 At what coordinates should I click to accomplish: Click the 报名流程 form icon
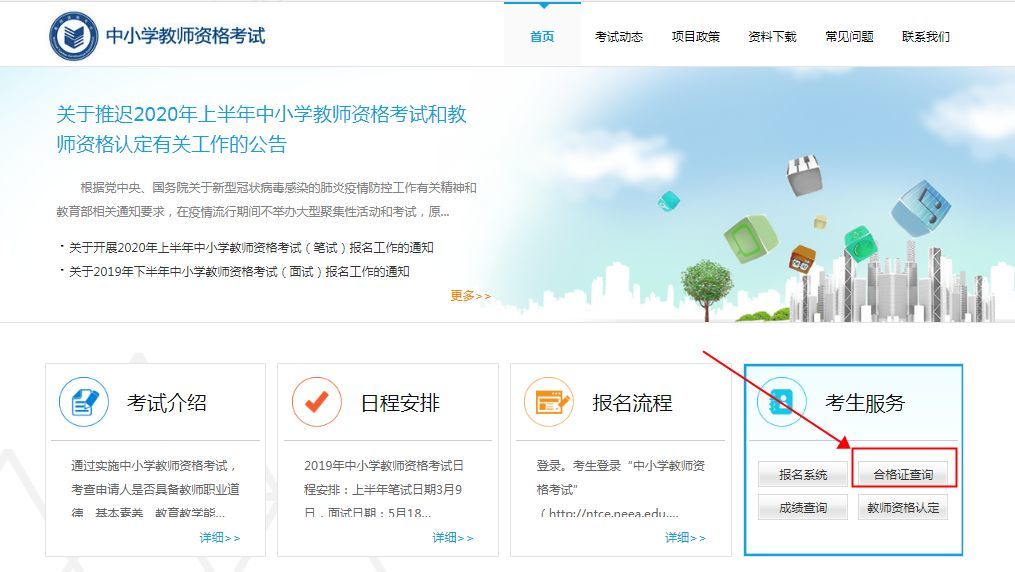[549, 402]
